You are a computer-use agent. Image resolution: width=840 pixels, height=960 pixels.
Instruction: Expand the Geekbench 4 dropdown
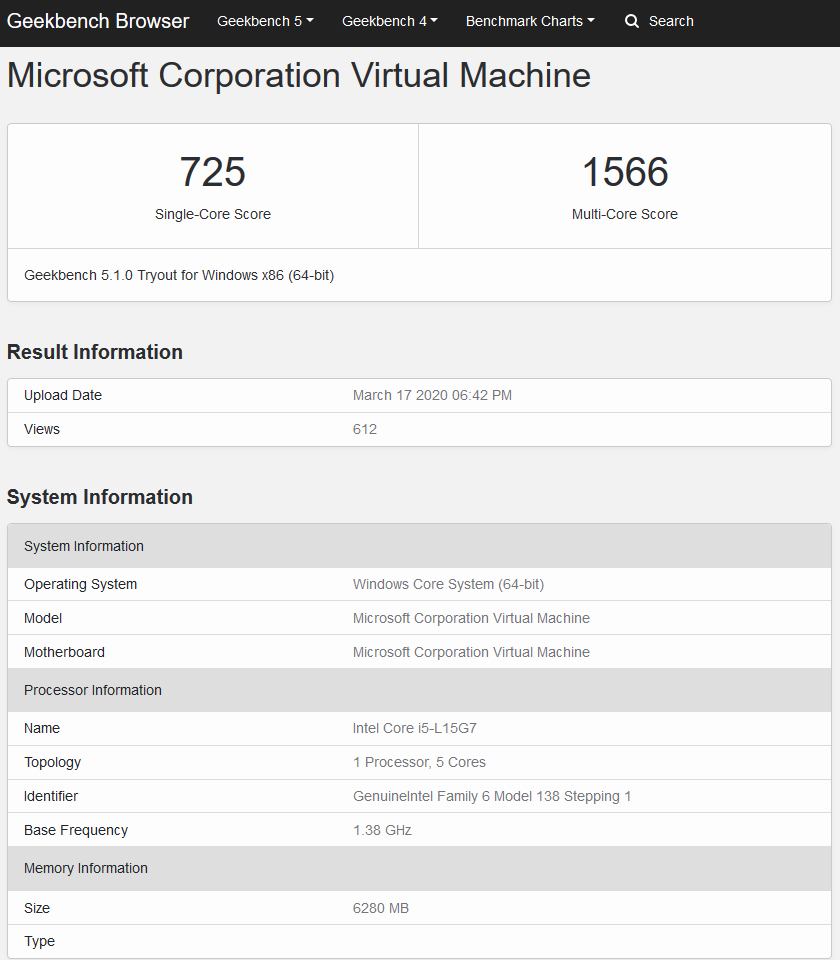coord(390,21)
